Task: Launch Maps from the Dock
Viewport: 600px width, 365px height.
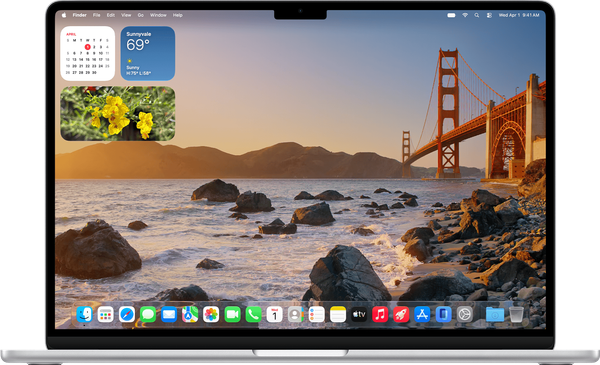Action: [x=190, y=314]
